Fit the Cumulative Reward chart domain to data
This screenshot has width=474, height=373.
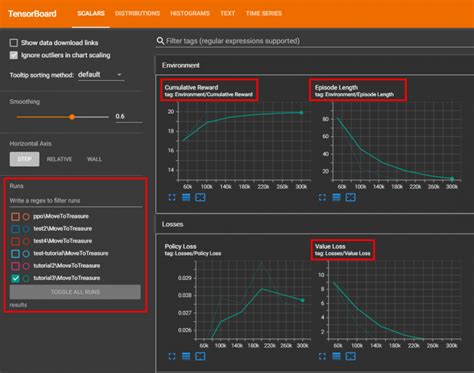point(200,197)
